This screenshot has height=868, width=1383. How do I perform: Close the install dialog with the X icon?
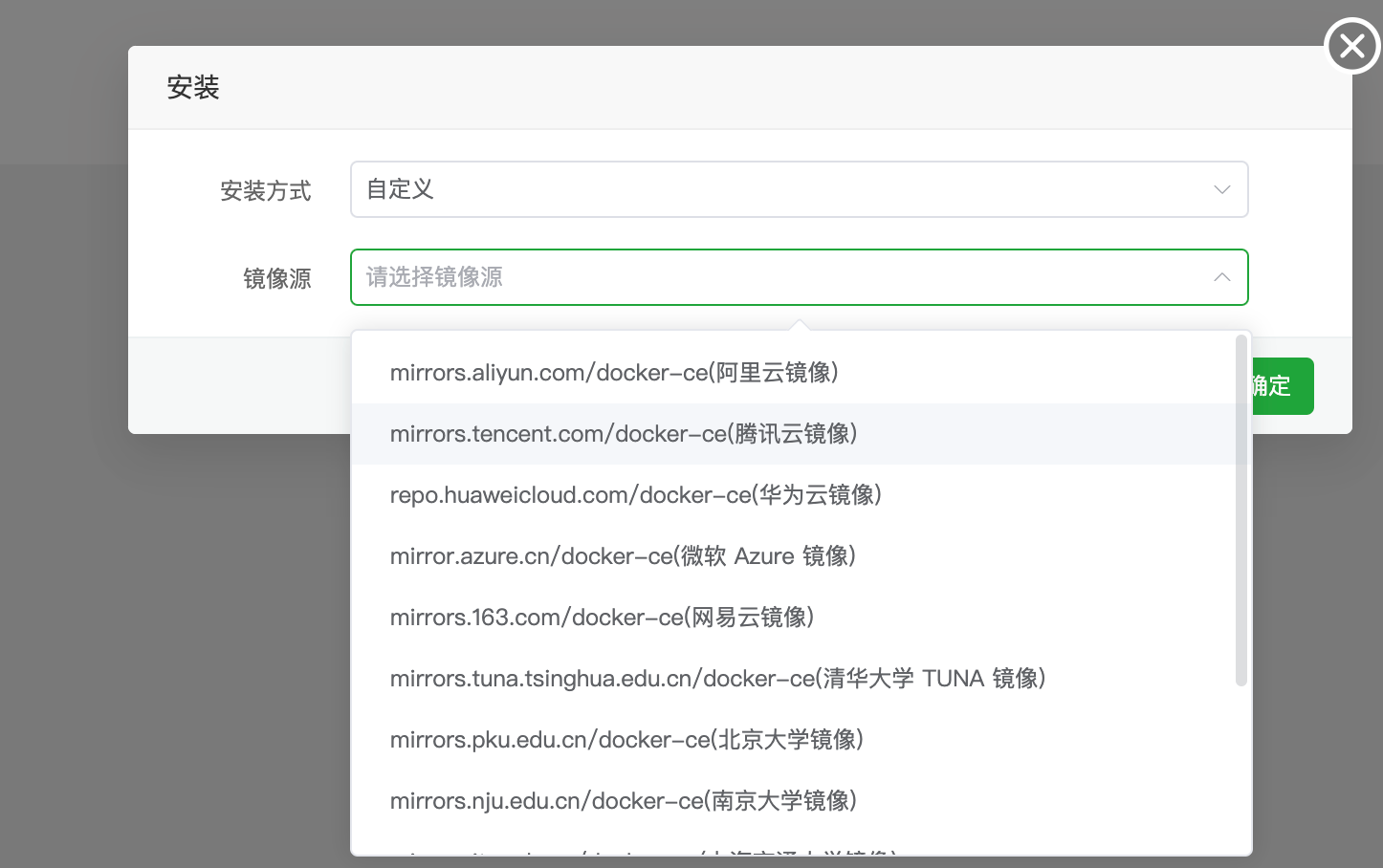coord(1351,45)
